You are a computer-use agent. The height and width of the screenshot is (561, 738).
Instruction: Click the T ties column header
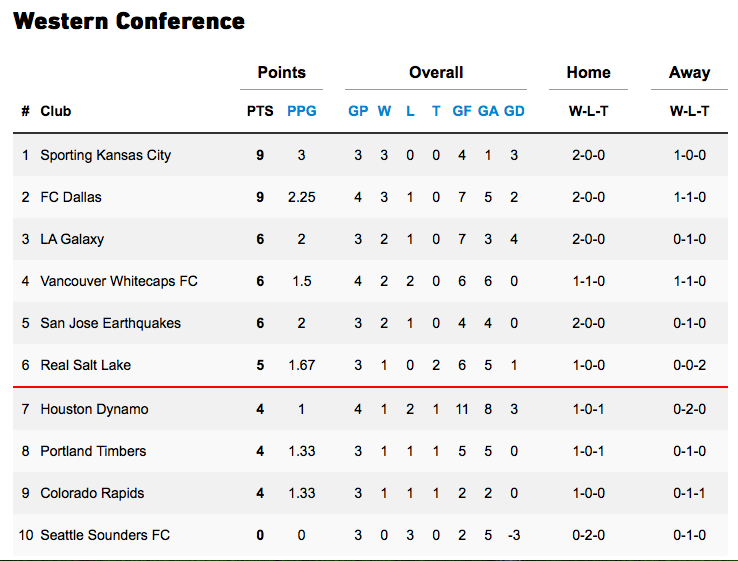436,111
